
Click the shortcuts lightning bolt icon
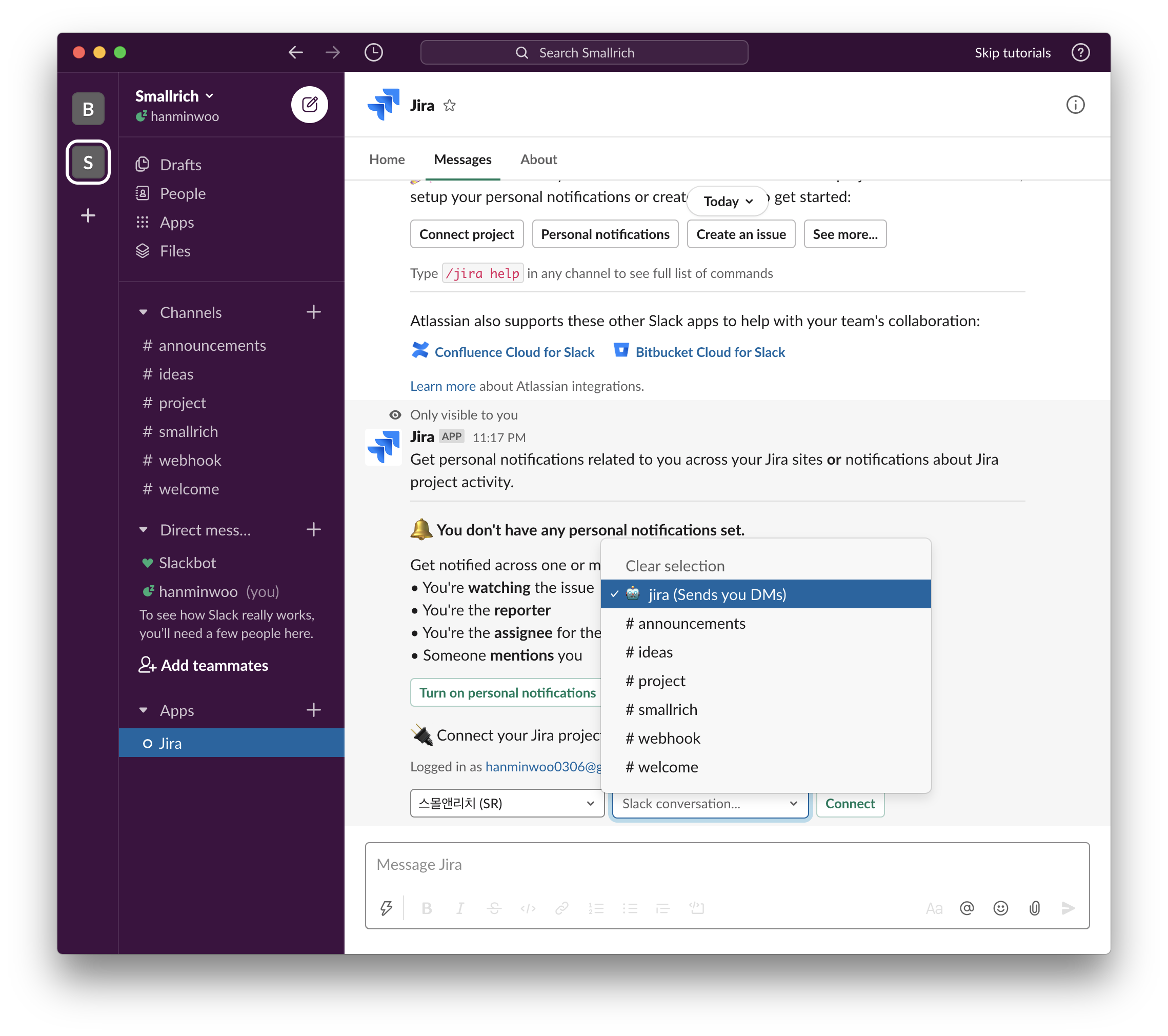click(x=386, y=907)
